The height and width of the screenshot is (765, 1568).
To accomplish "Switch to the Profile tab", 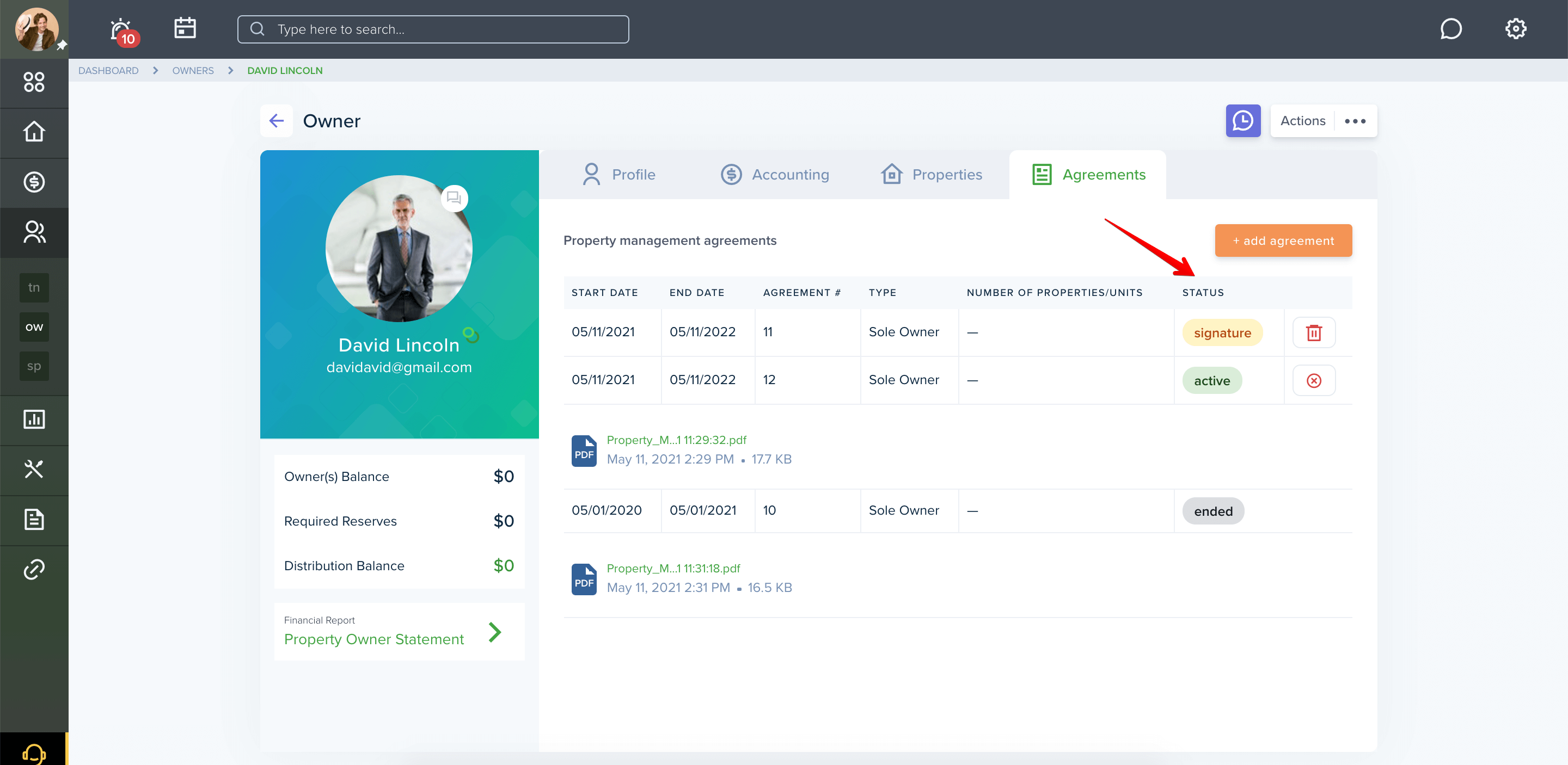I will pos(619,175).
